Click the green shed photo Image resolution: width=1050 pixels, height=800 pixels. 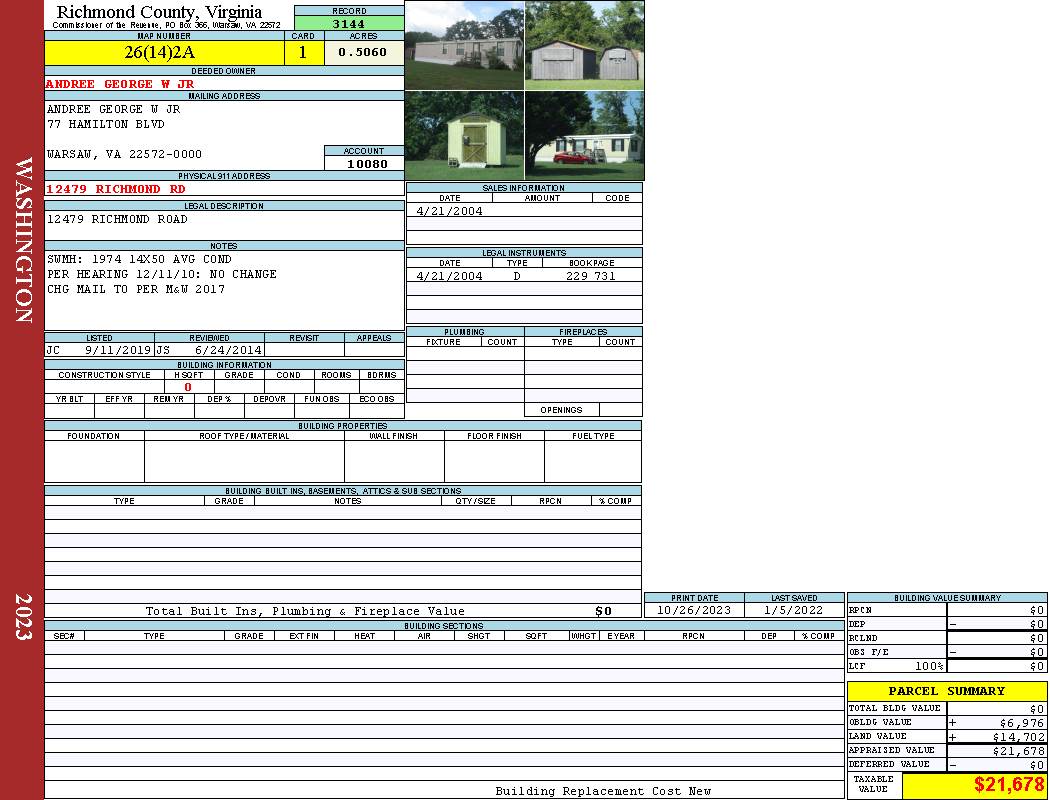click(464, 135)
